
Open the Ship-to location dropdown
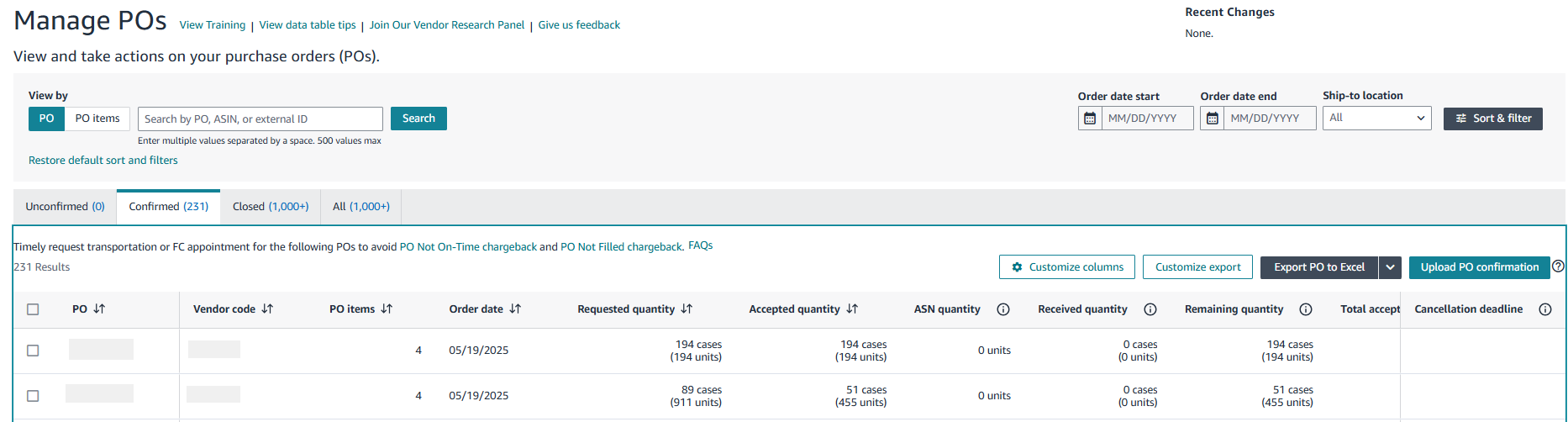point(1376,119)
